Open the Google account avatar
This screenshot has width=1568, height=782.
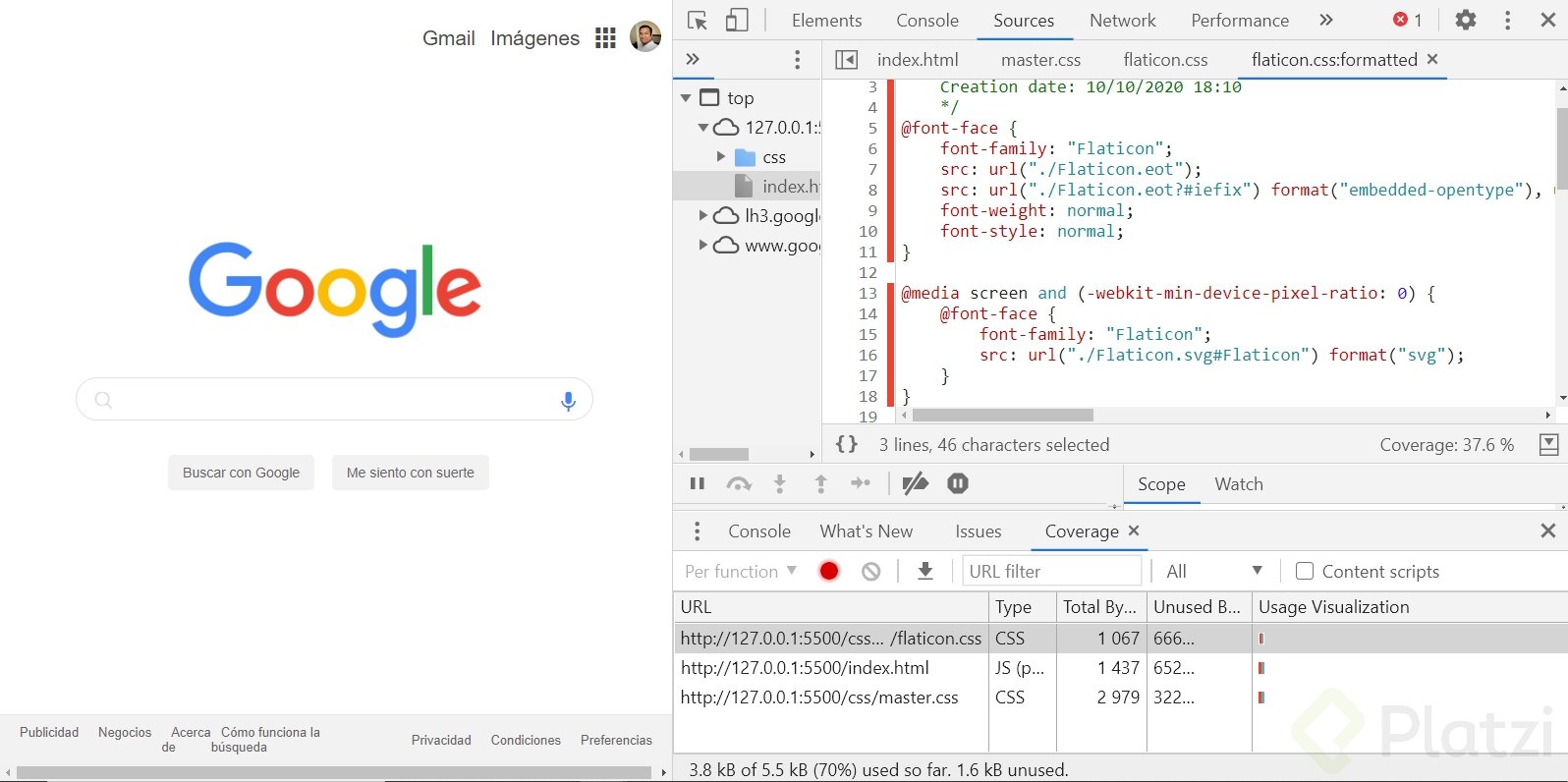pos(645,36)
